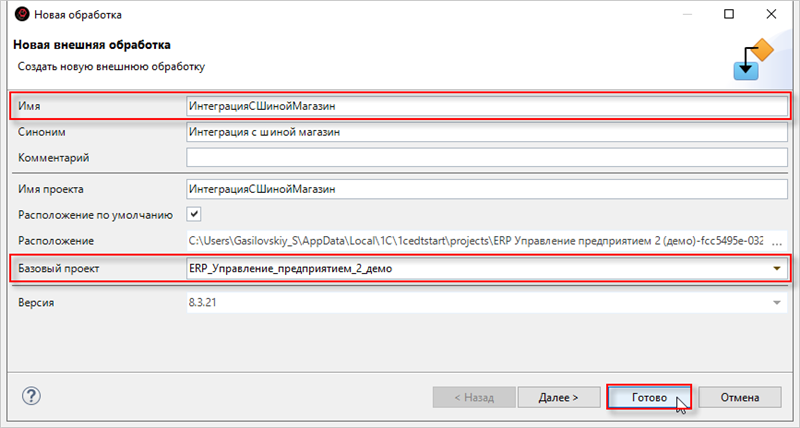Screen dimensions: 800x428
Task: Open the 'Версия' dropdown list
Action: [776, 301]
